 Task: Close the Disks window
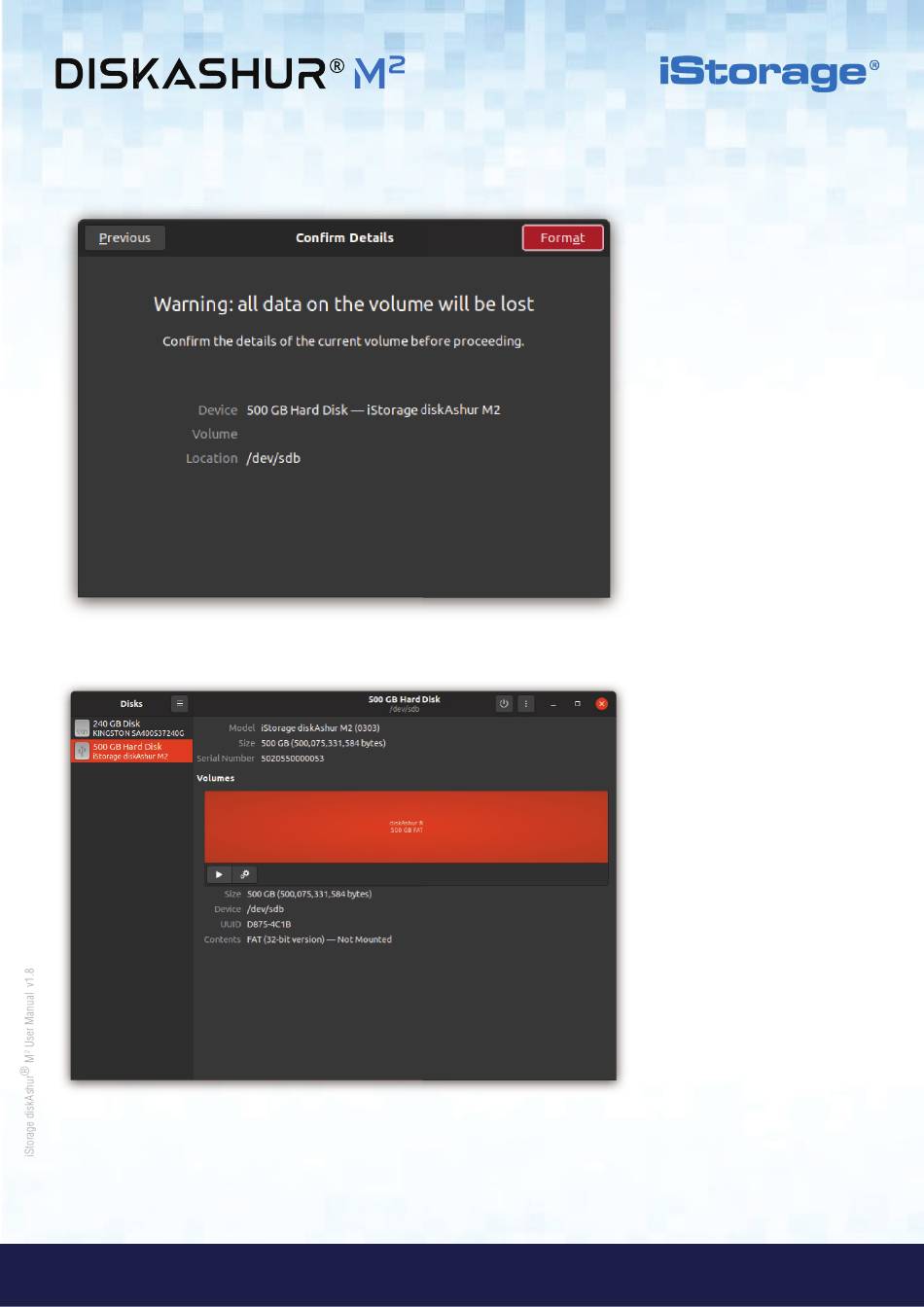[602, 704]
